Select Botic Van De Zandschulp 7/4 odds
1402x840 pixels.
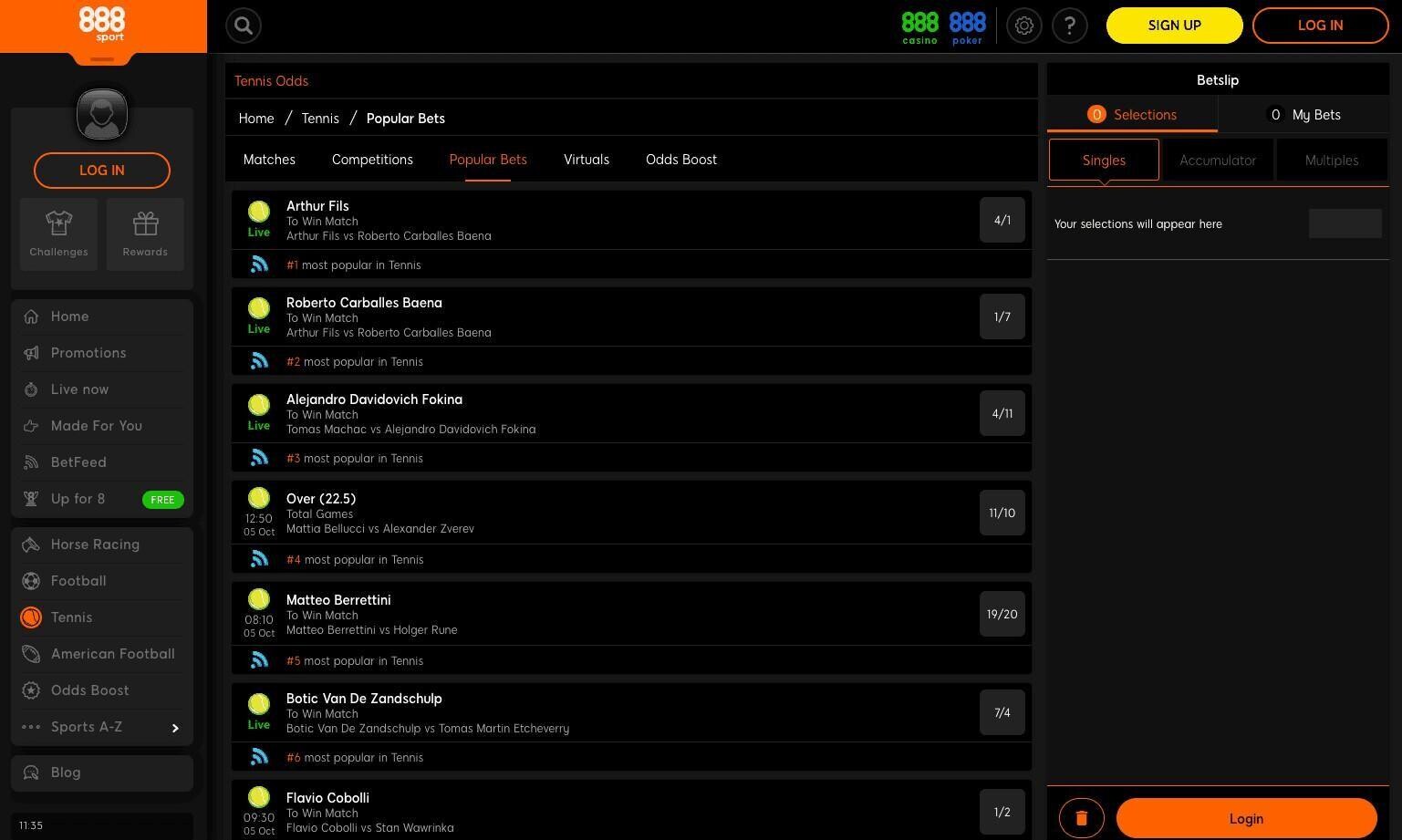point(1002,712)
